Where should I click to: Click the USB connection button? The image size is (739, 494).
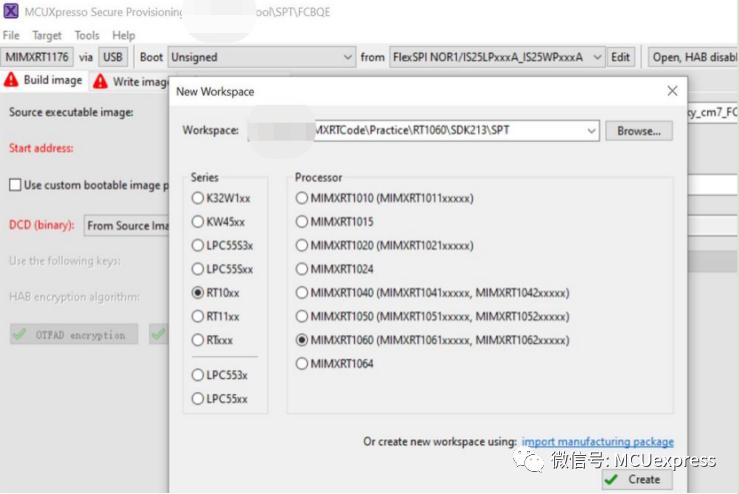(x=113, y=57)
